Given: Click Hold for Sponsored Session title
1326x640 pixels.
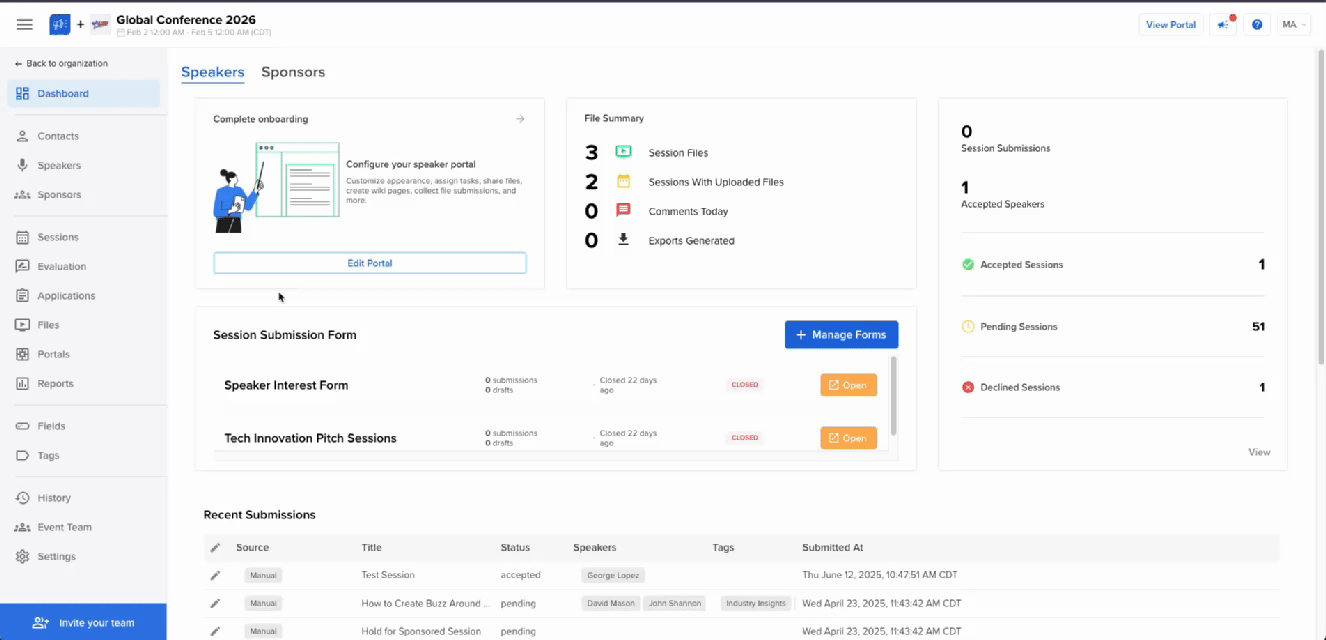Looking at the screenshot, I should 421,631.
